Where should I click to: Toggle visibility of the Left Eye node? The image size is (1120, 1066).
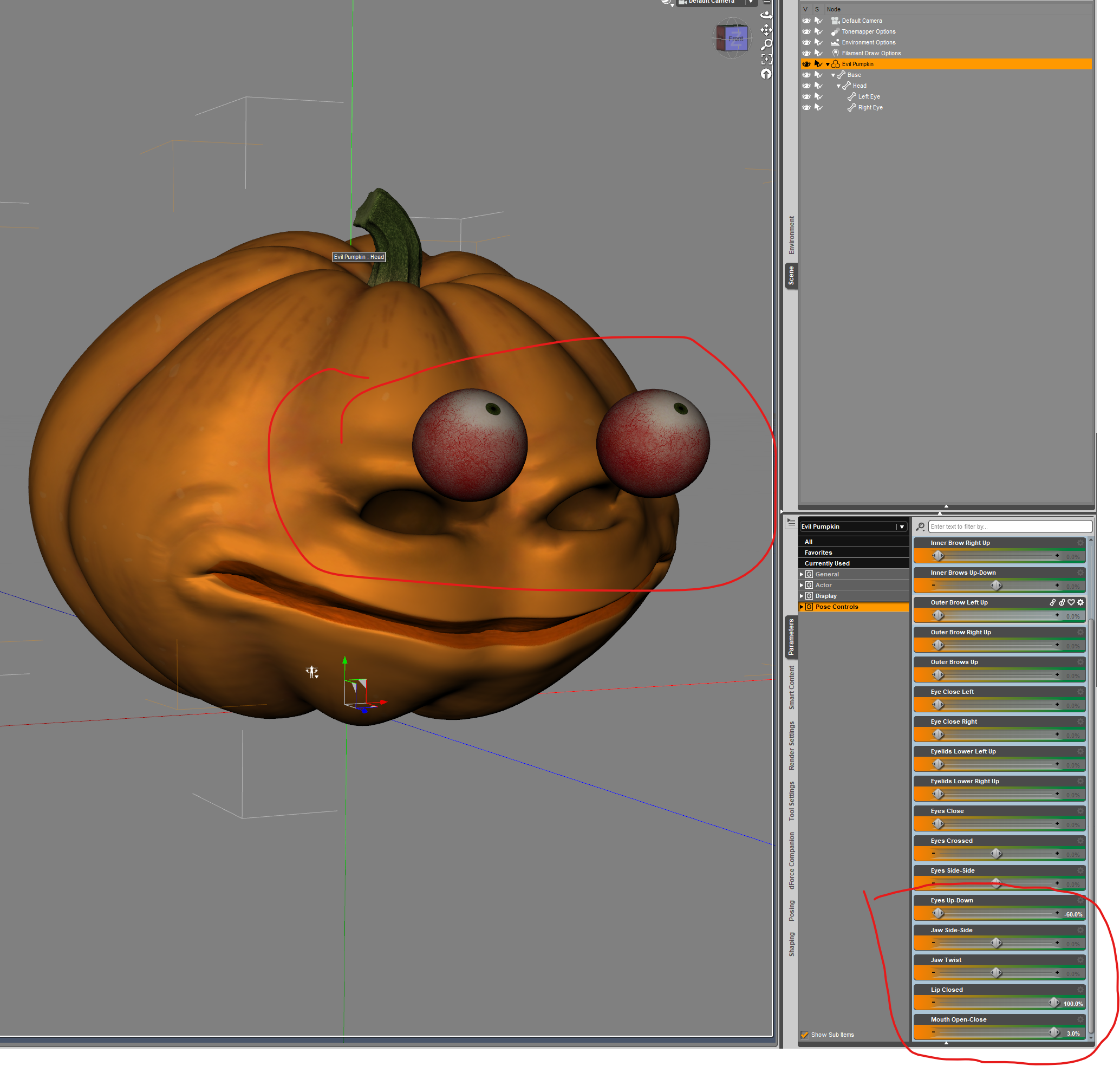(x=806, y=96)
